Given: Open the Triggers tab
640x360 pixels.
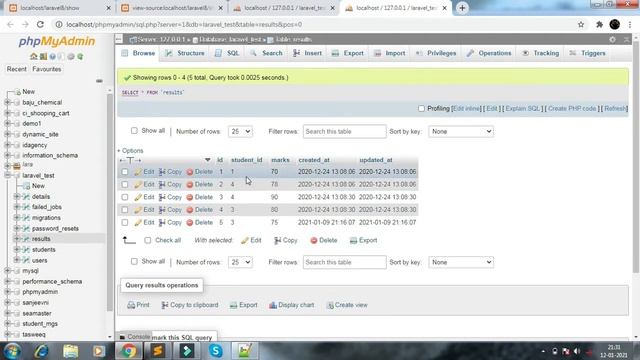Looking at the screenshot, I should (587, 53).
